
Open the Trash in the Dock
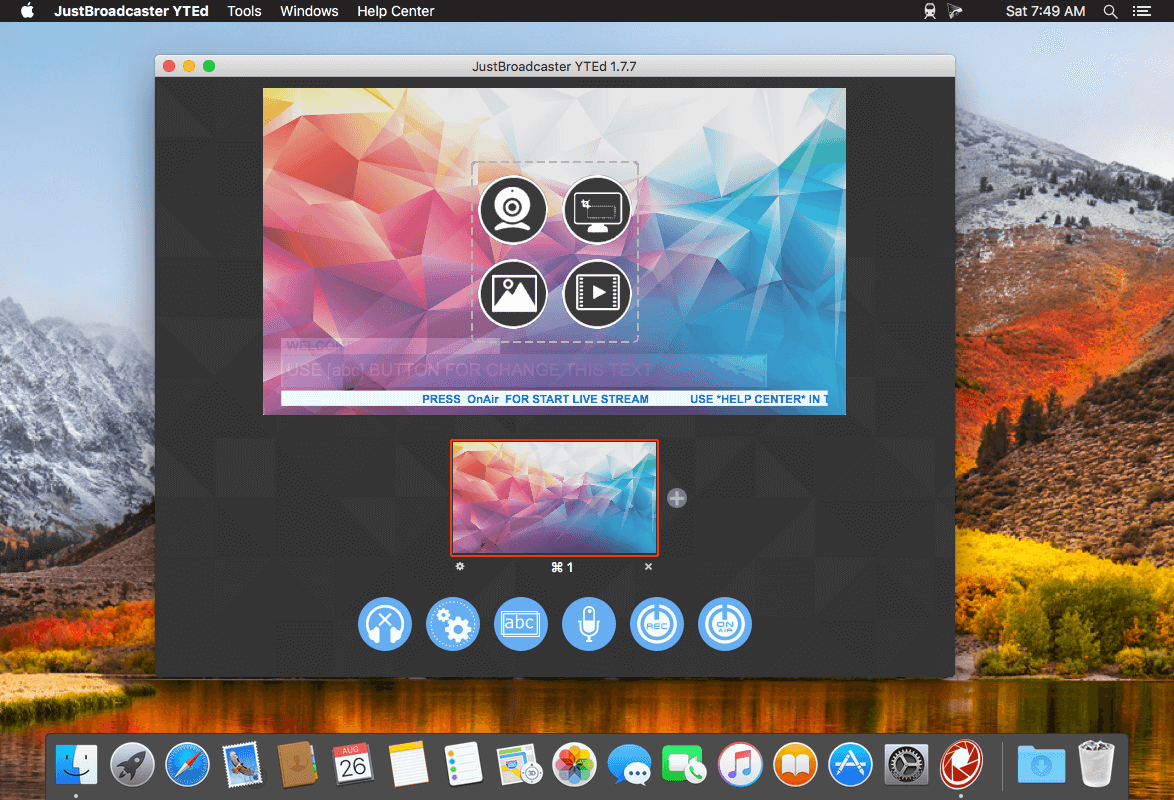click(x=1096, y=765)
